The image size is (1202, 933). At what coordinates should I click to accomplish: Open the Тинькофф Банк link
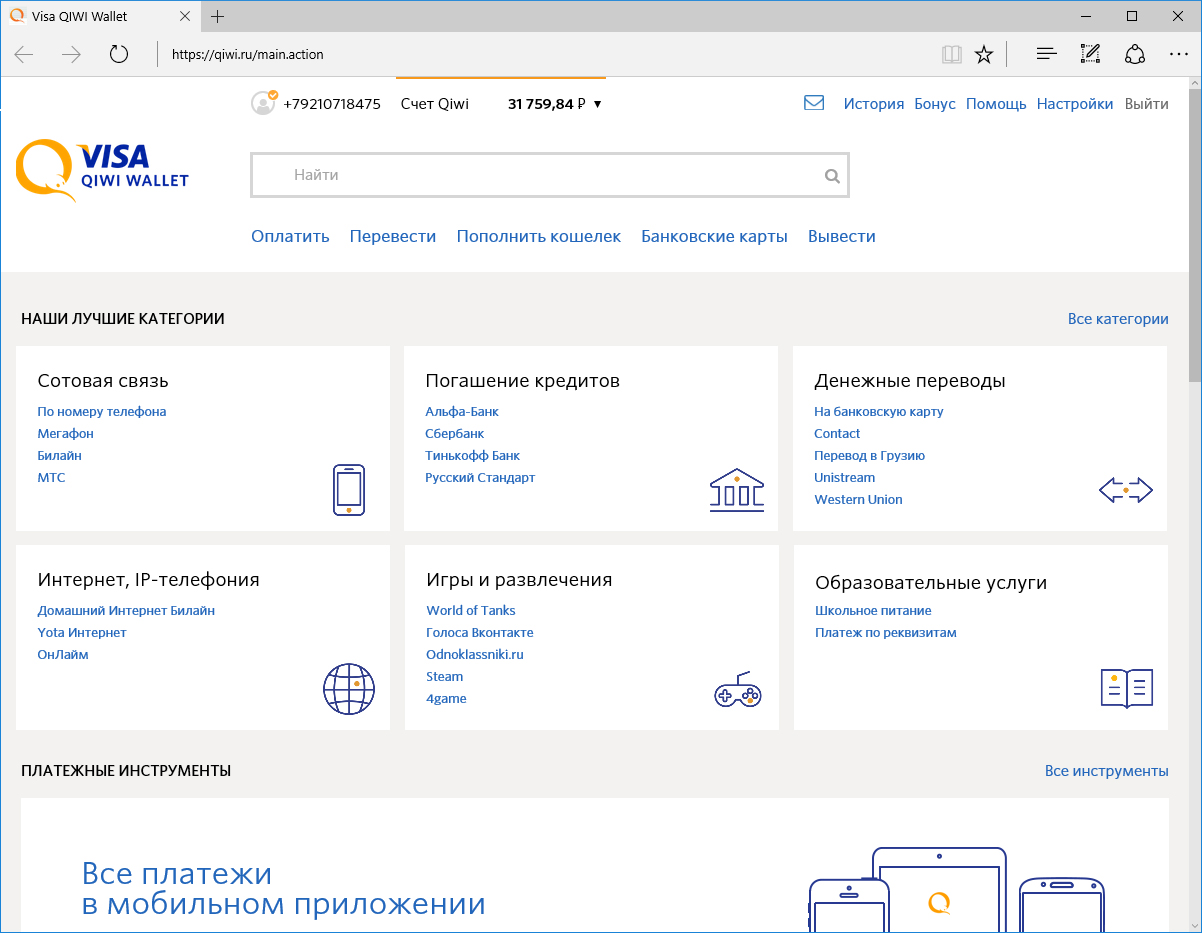coord(473,455)
